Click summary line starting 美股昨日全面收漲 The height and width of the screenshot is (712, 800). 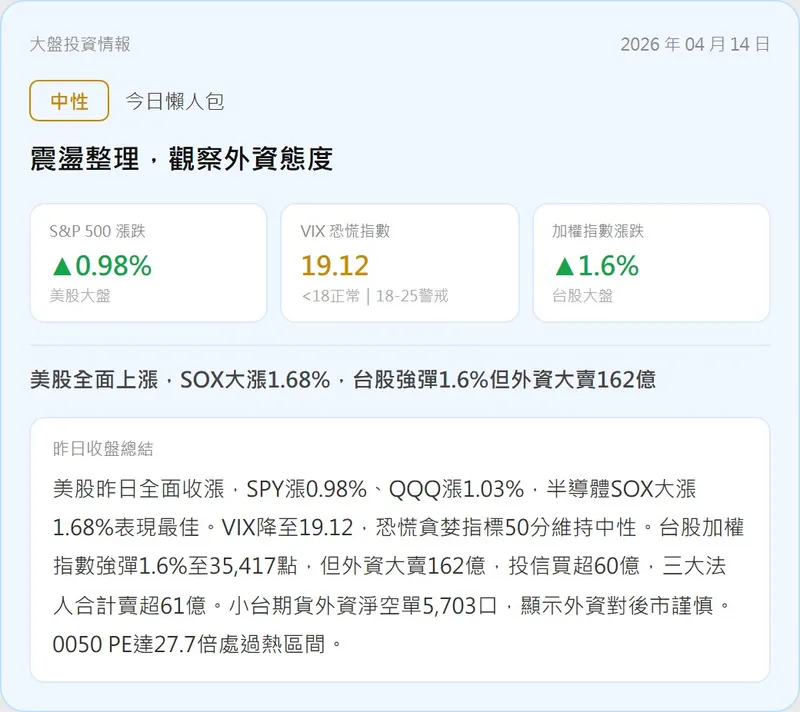pyautogui.click(x=374, y=489)
